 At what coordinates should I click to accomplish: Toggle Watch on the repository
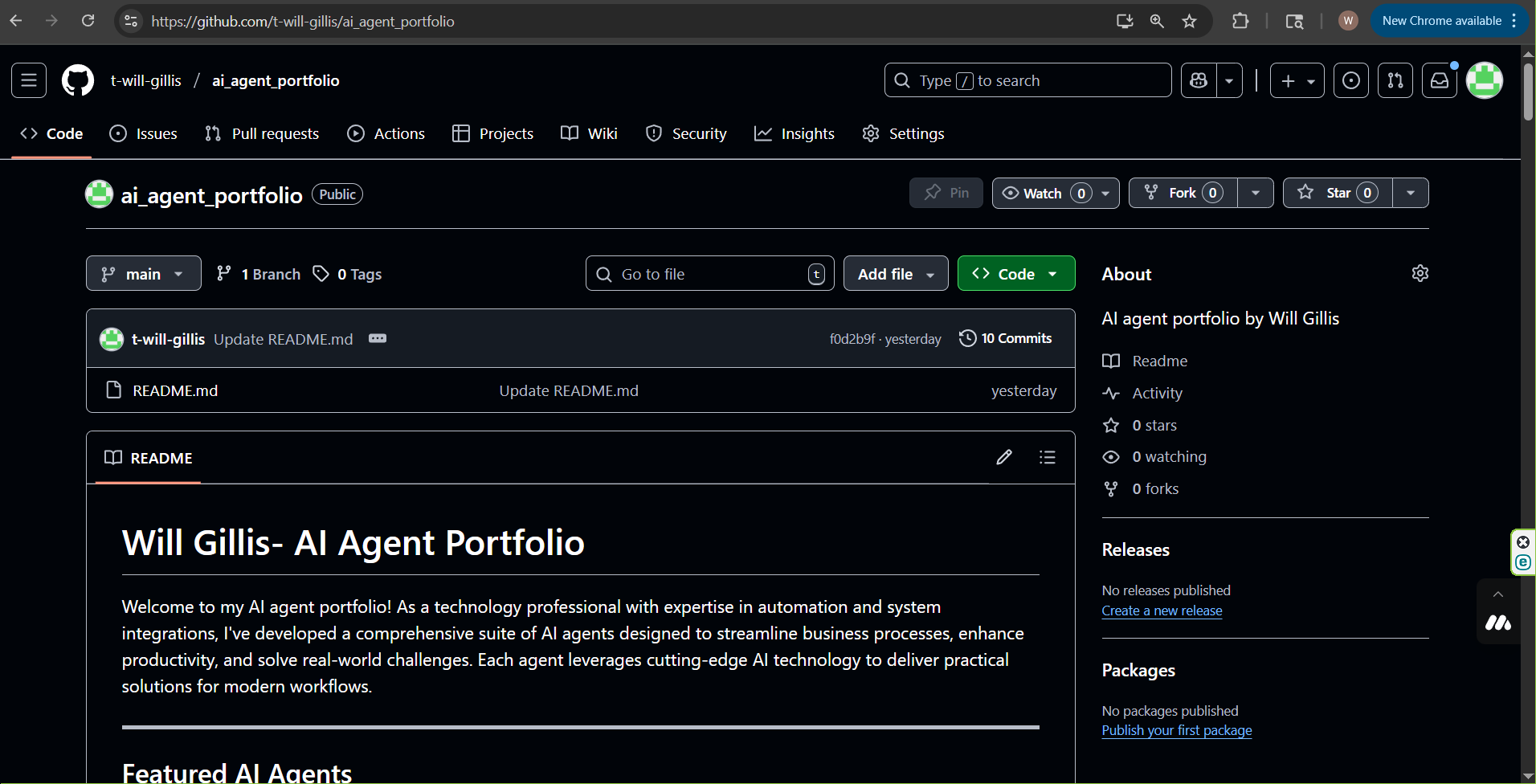click(1042, 193)
